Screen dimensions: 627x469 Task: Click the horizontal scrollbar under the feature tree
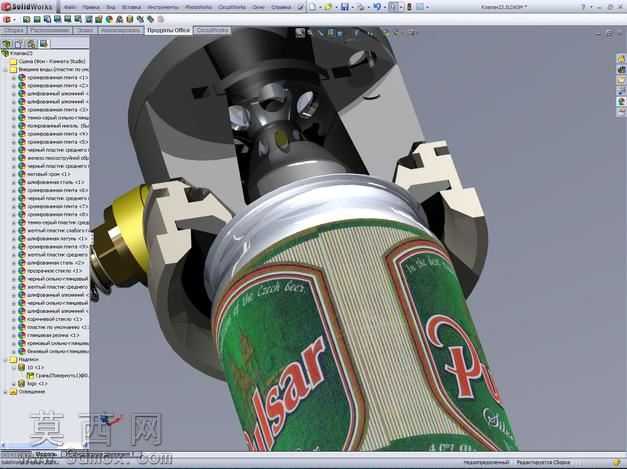pos(44,445)
